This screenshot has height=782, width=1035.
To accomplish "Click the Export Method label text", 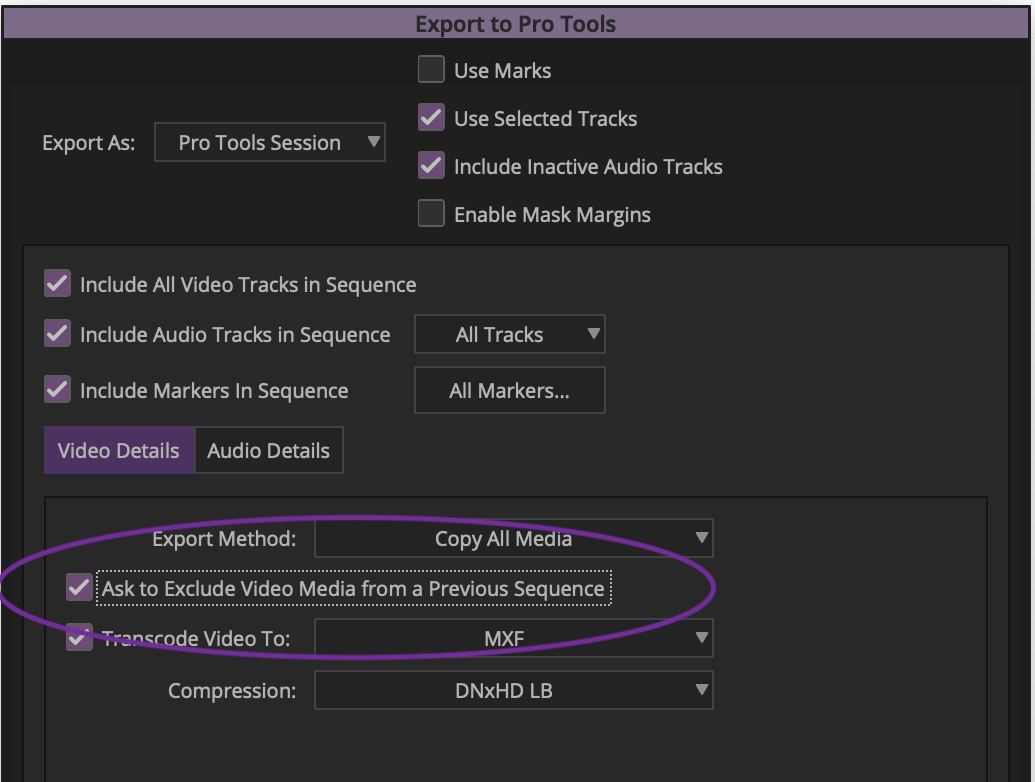I will (224, 539).
